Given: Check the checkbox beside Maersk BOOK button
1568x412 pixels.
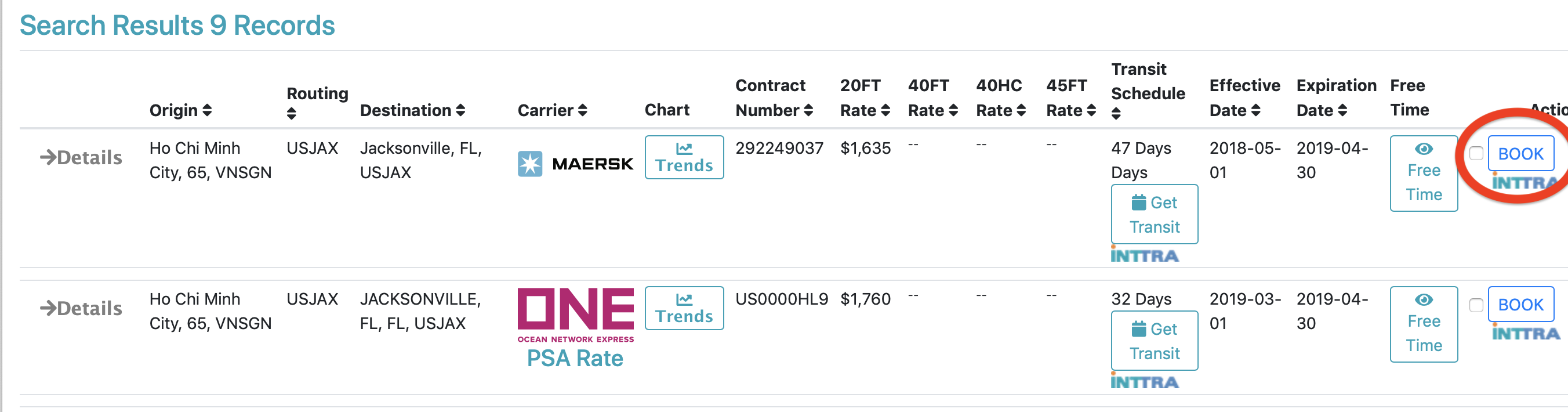Looking at the screenshot, I should (x=1475, y=154).
